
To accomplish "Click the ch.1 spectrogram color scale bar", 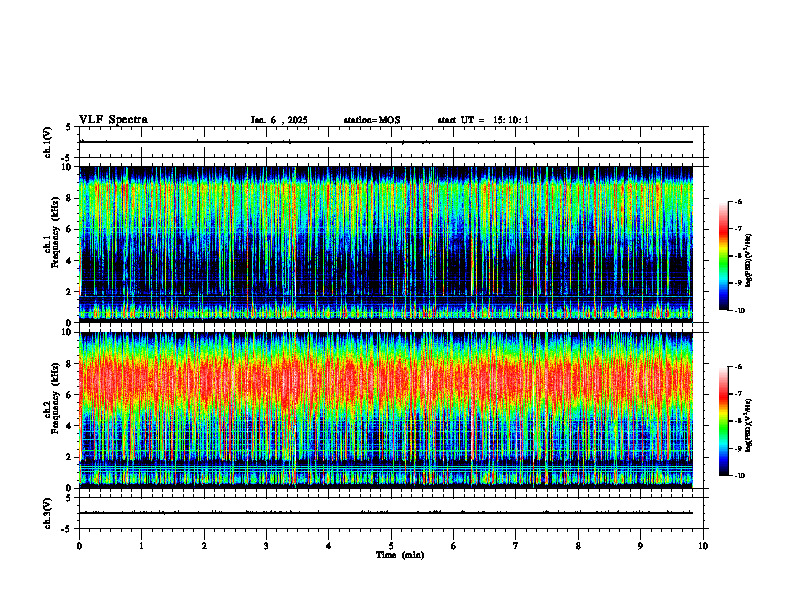I will coord(723,256).
